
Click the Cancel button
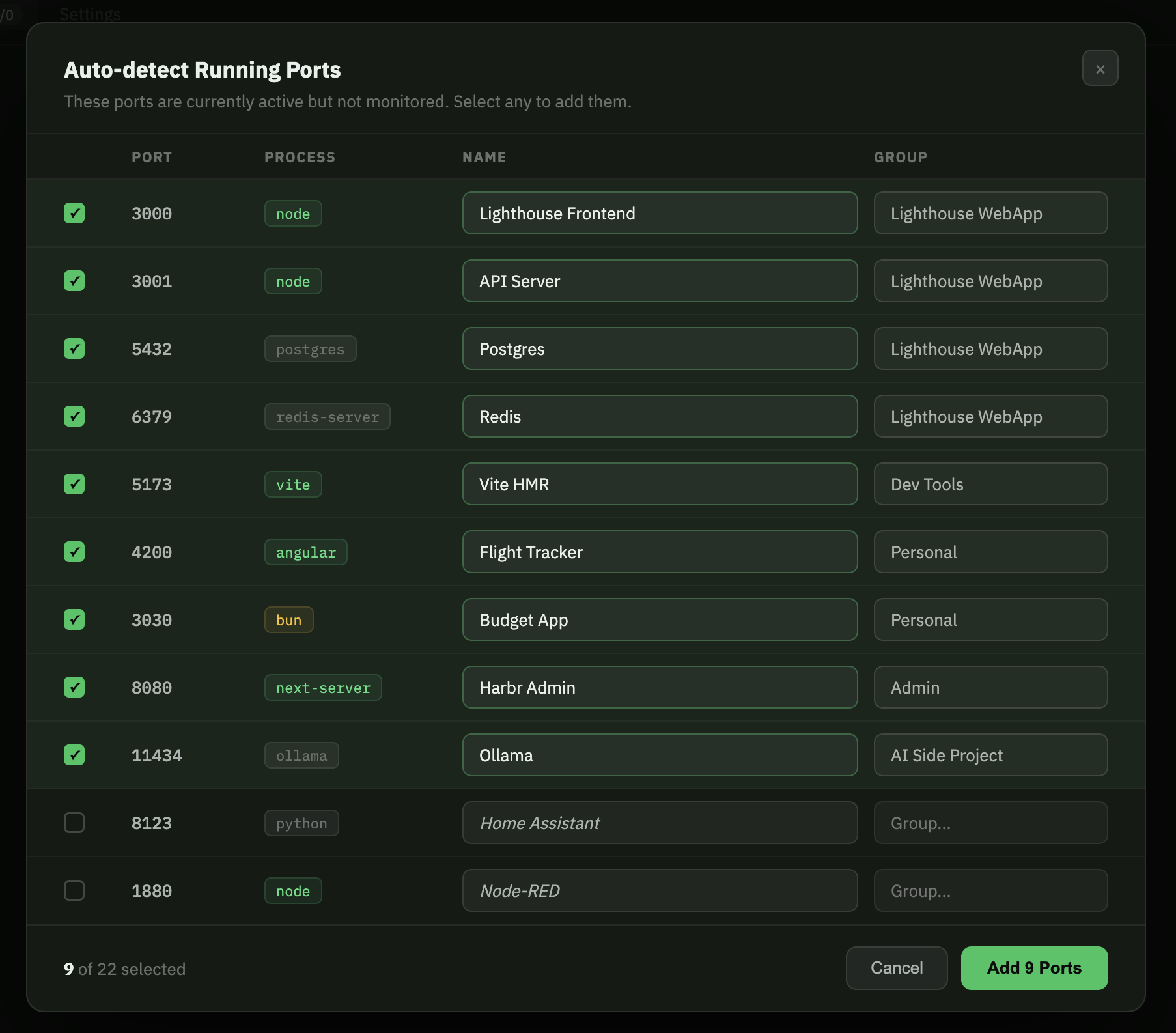point(897,968)
